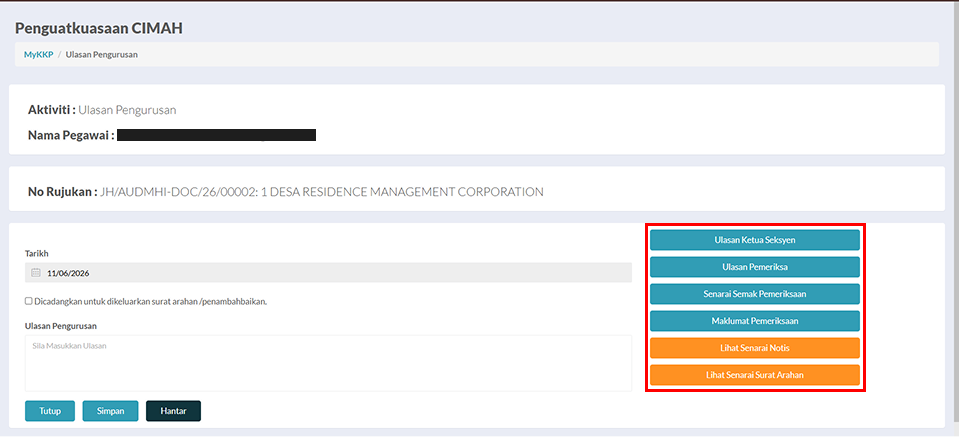Click the Penguatkuasaan CIMAH page heading
The image size is (959, 437).
(x=98, y=28)
